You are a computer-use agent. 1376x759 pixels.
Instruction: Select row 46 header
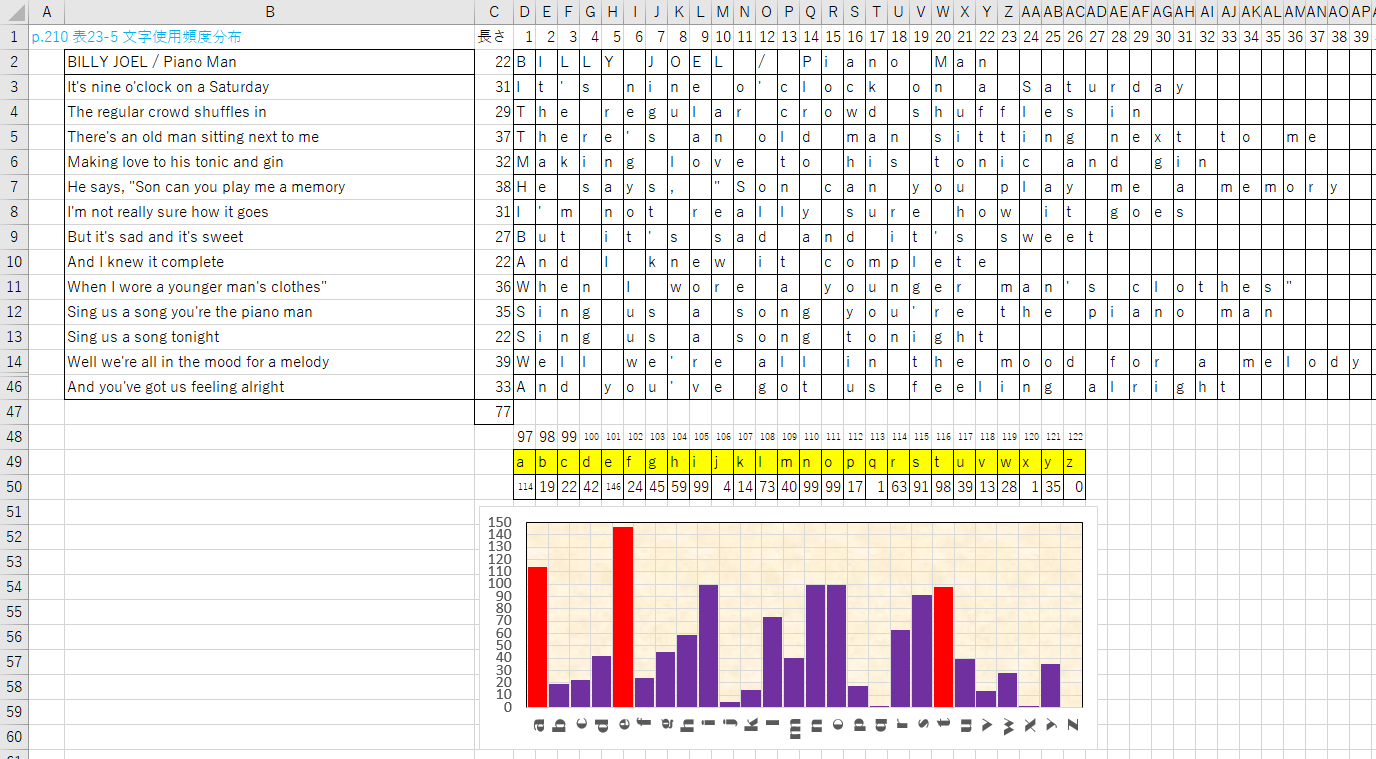tap(14, 387)
